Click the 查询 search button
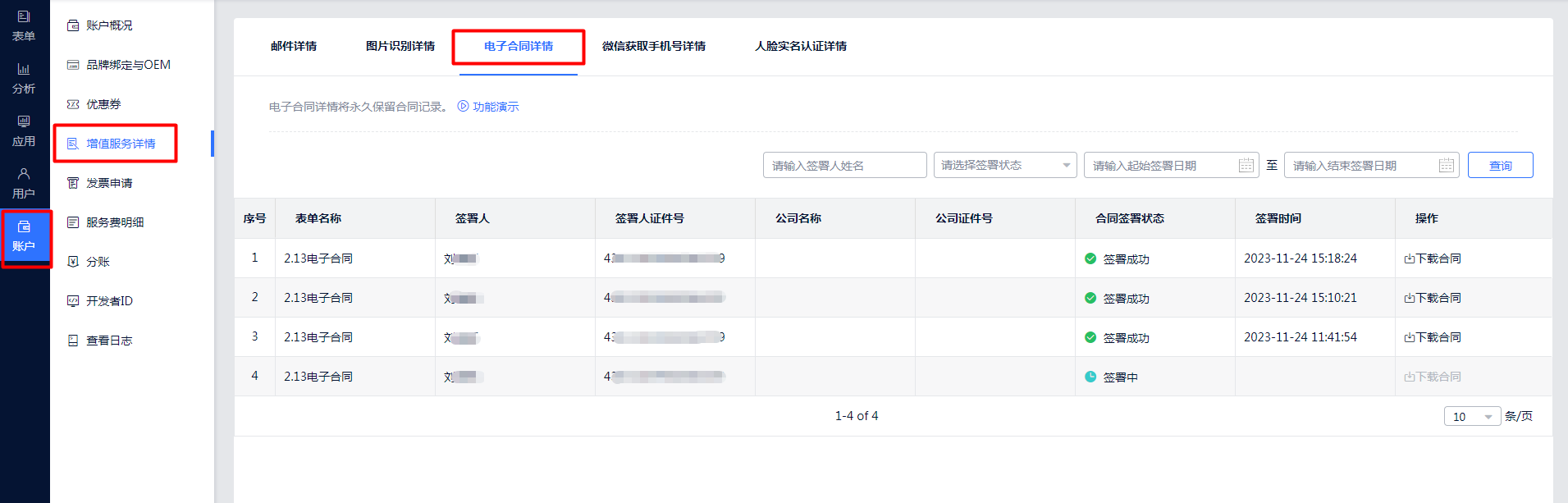This screenshot has height=503, width=1568. [x=1500, y=166]
